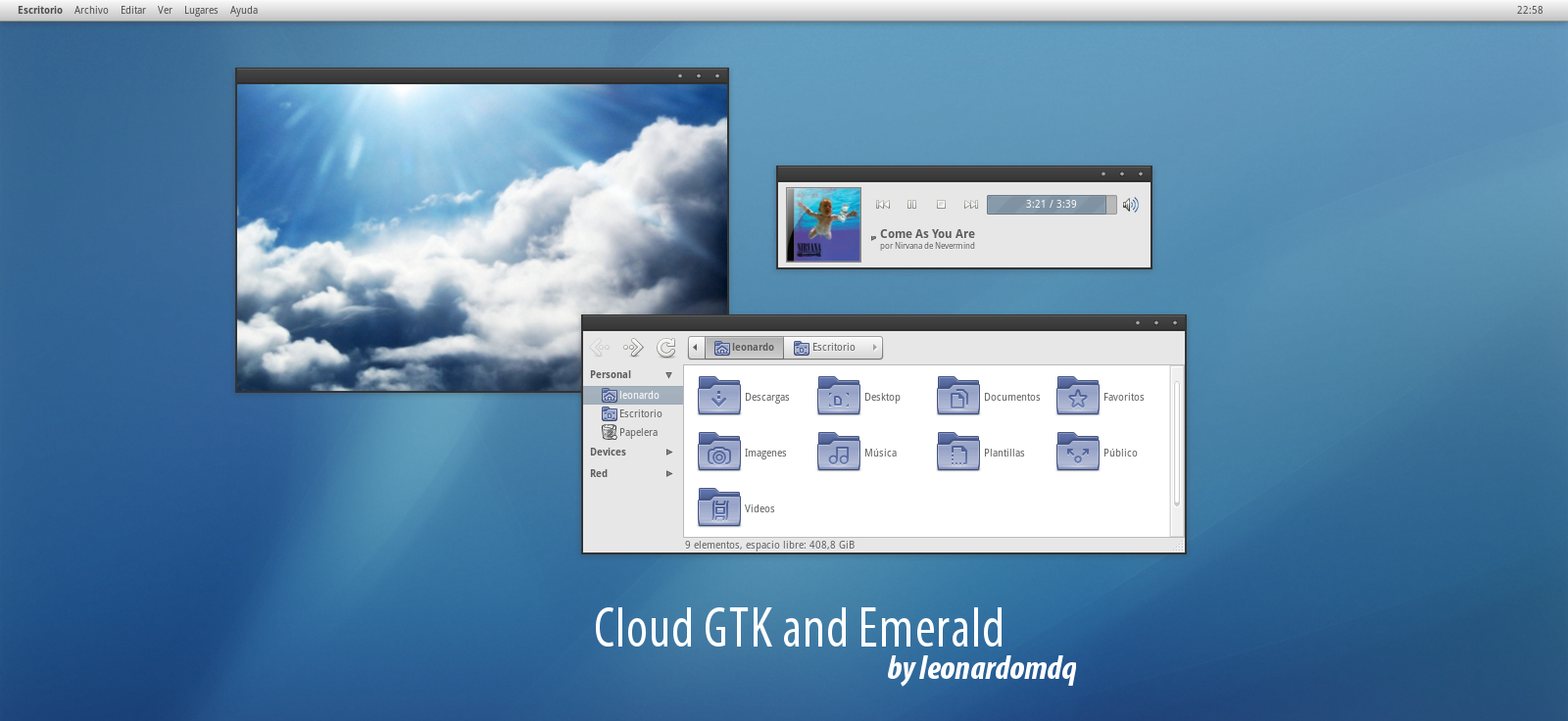This screenshot has width=1568, height=721.
Task: Open the music player volume control
Action: point(1131,205)
